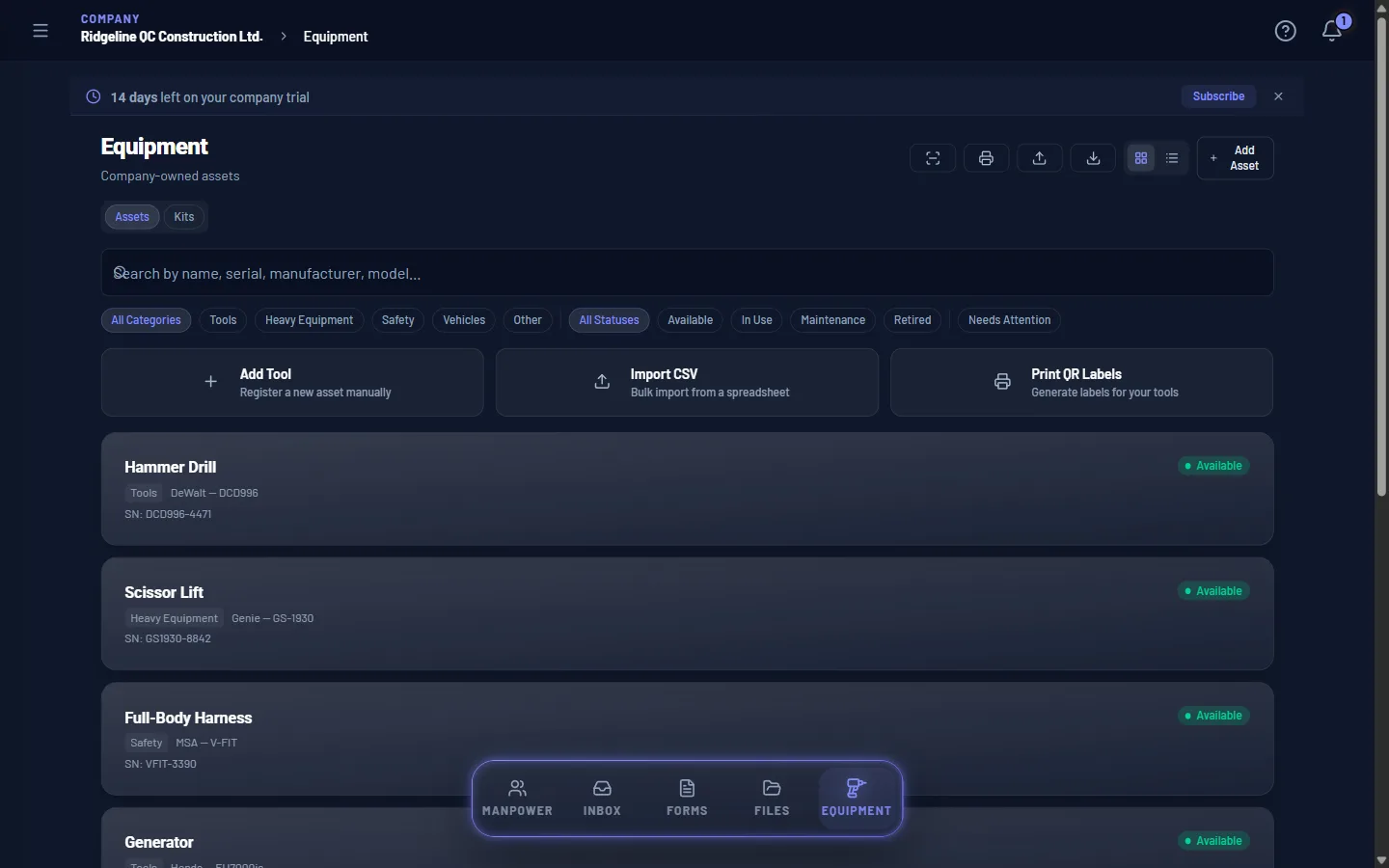
Task: Open the help question mark icon
Action: coord(1285,31)
